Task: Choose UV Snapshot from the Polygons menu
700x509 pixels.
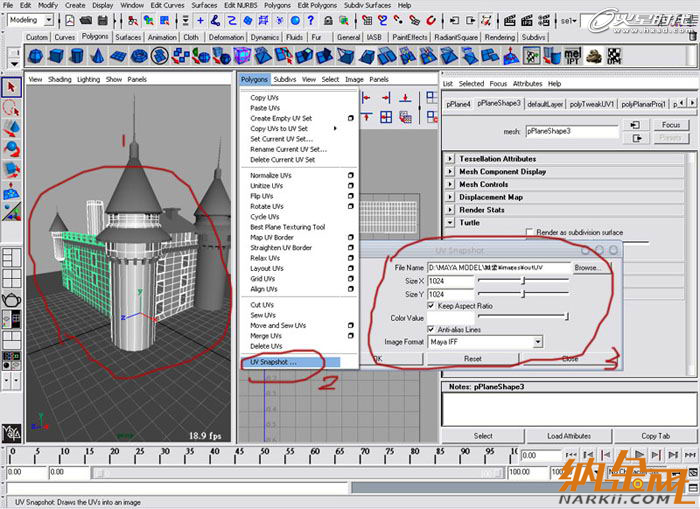Action: [273, 362]
